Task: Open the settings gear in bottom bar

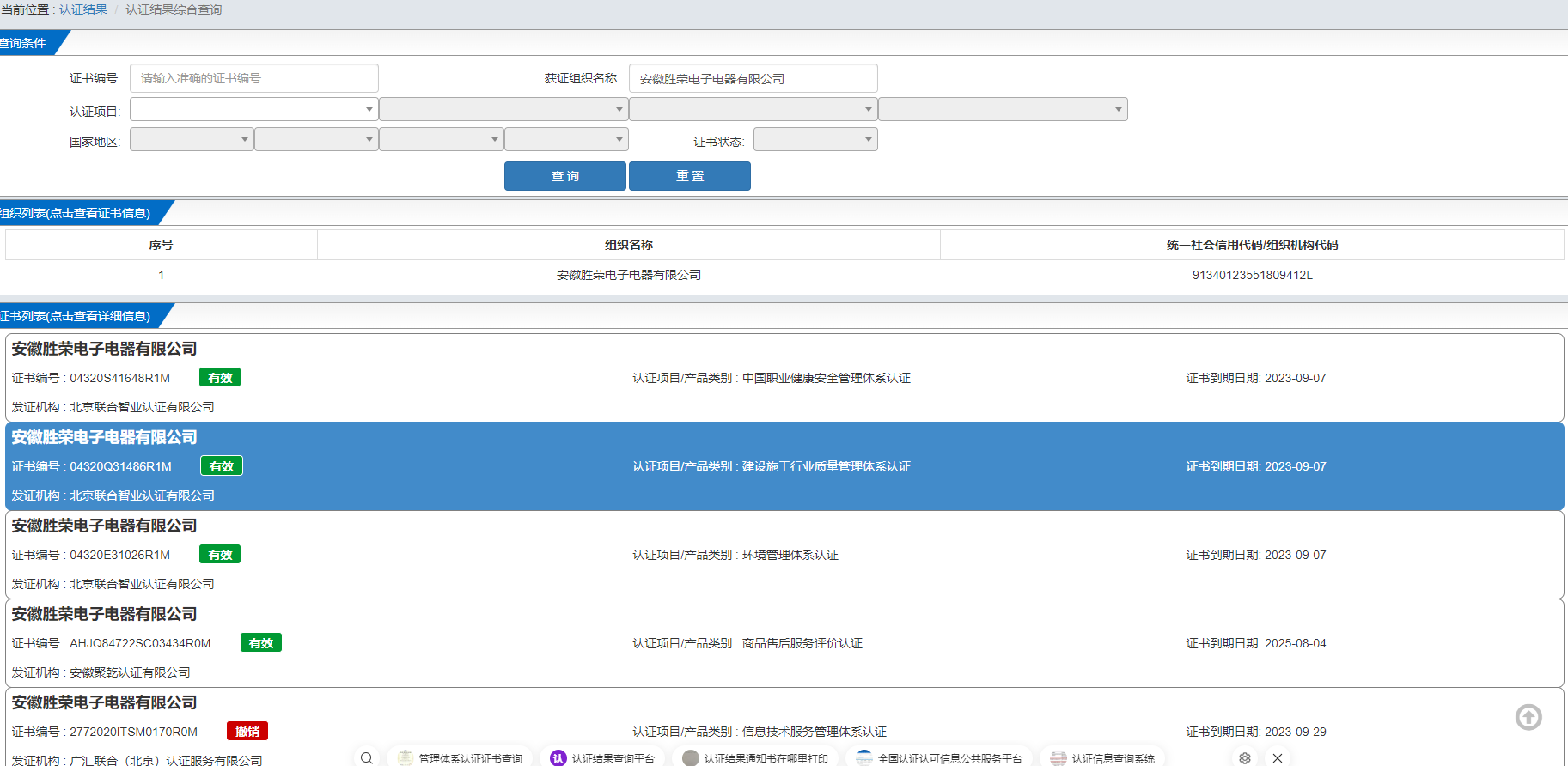Action: (1245, 757)
